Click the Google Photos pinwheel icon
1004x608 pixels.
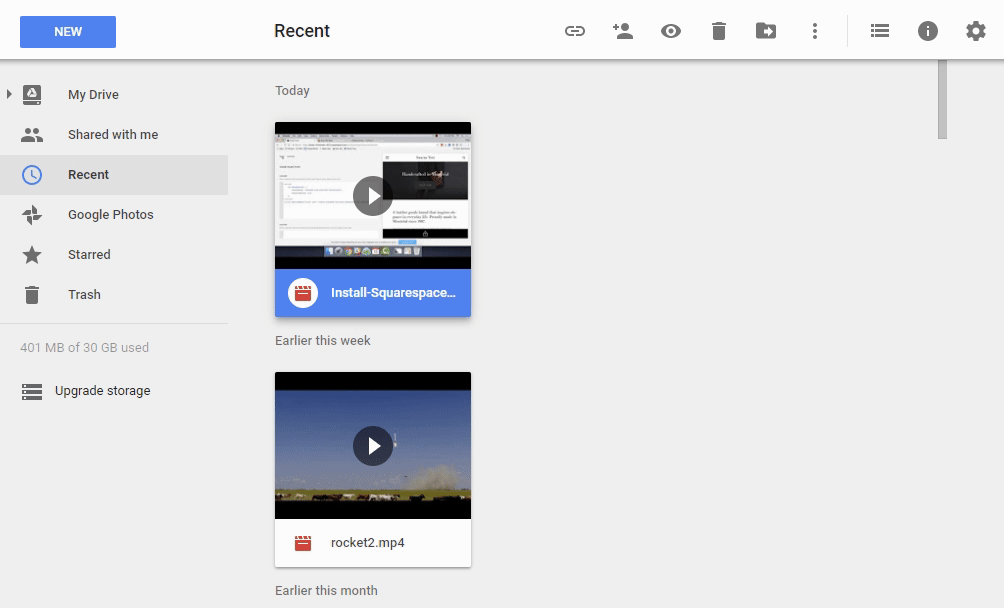pos(32,215)
